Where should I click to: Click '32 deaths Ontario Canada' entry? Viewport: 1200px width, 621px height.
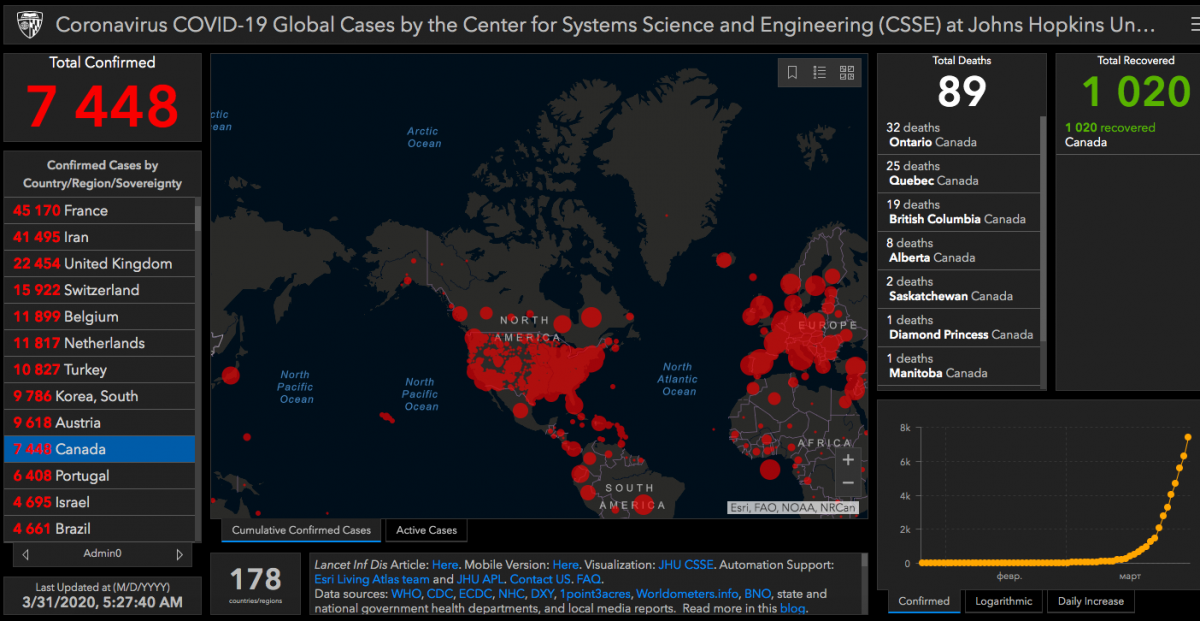[x=959, y=135]
